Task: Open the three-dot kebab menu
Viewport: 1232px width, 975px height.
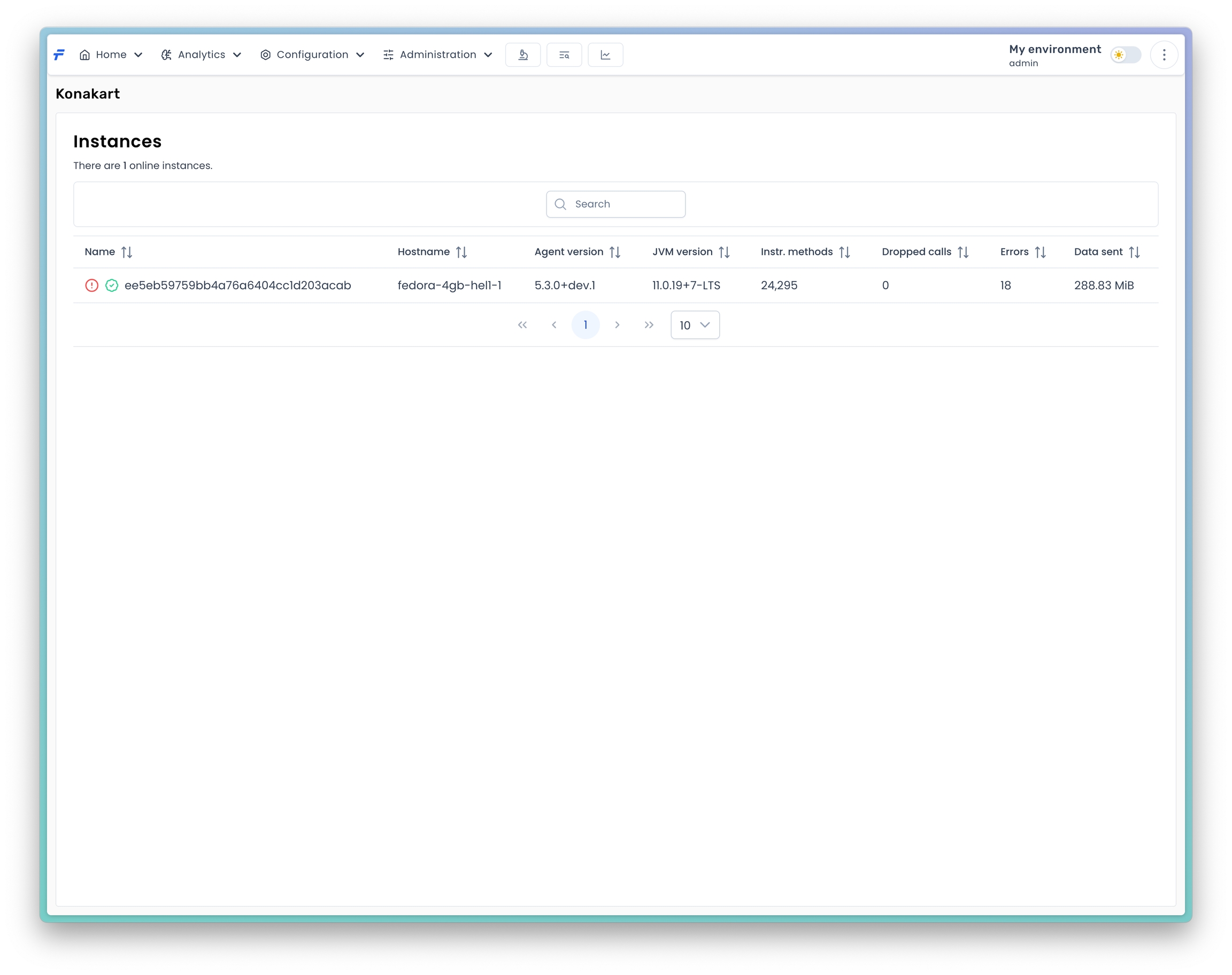Action: pyautogui.click(x=1164, y=55)
